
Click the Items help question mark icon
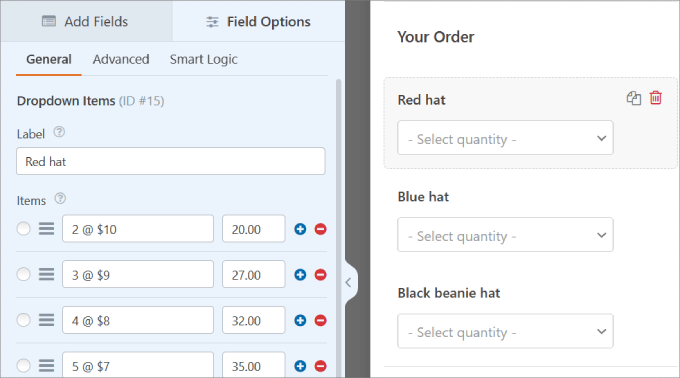(x=60, y=199)
